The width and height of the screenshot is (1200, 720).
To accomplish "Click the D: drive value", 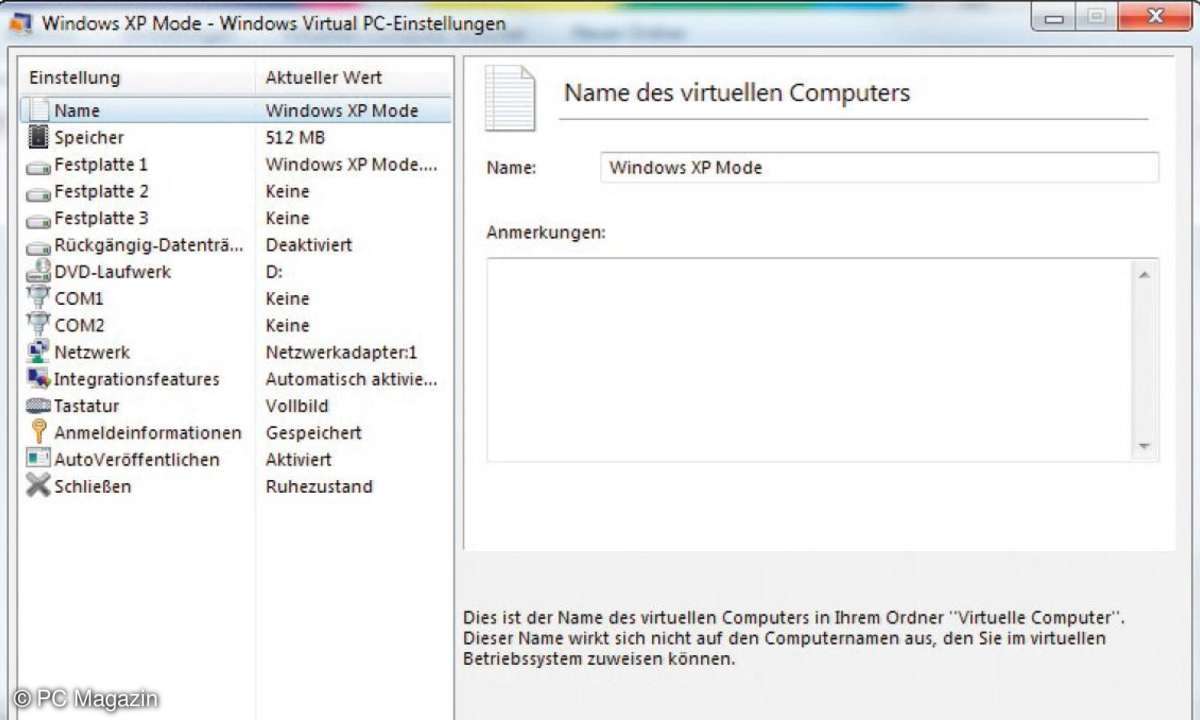I will [x=275, y=272].
